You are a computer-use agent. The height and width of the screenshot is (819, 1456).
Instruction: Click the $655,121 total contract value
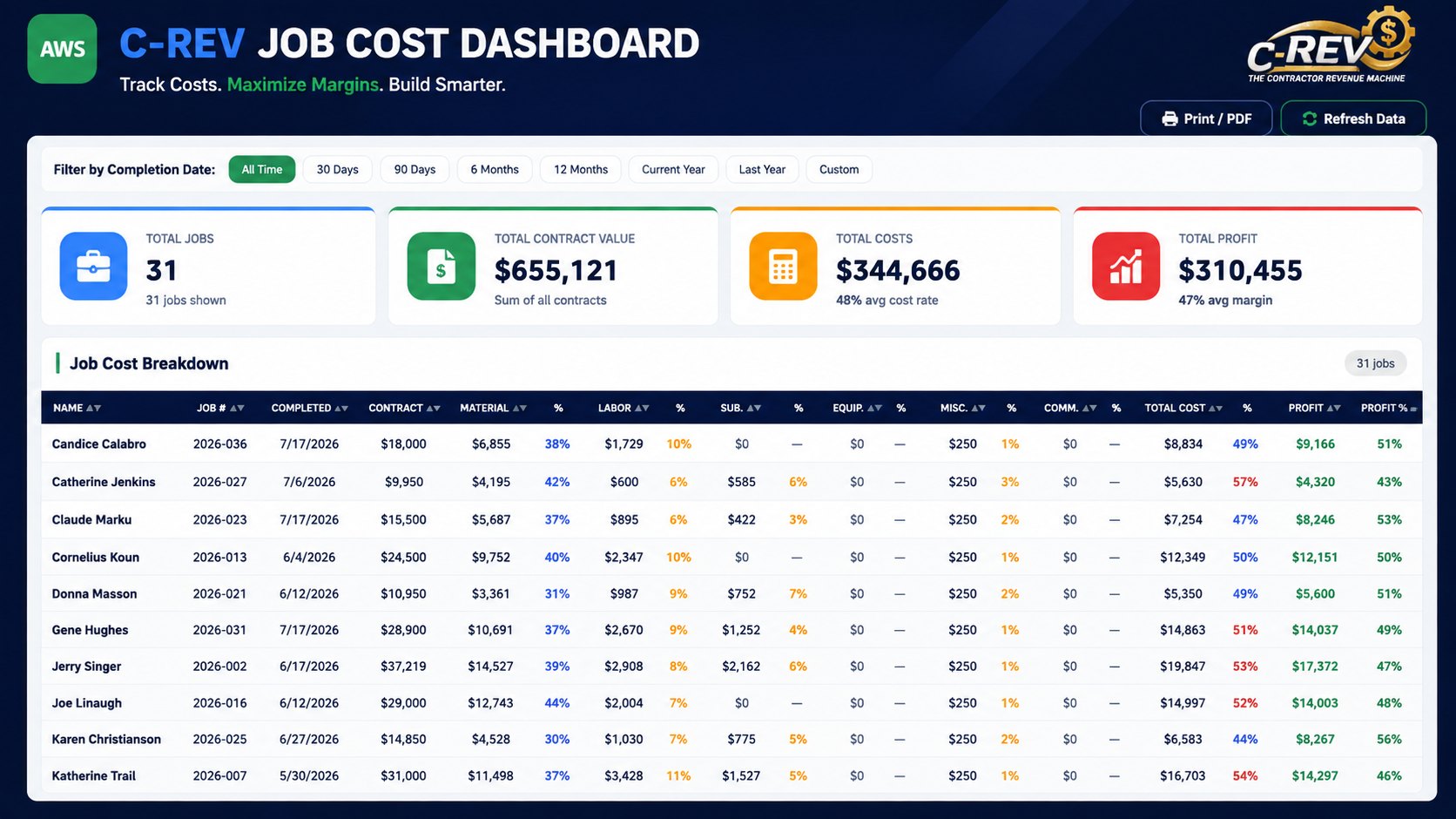coord(556,271)
